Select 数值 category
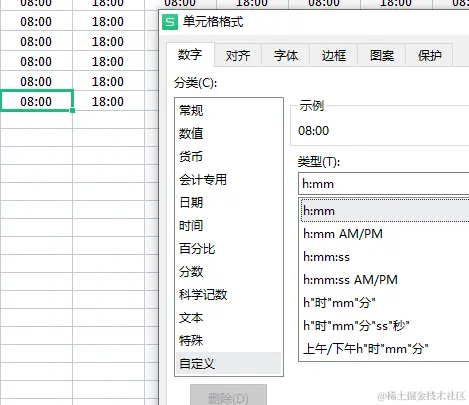Viewport: 469px width, 405px height. [228, 133]
